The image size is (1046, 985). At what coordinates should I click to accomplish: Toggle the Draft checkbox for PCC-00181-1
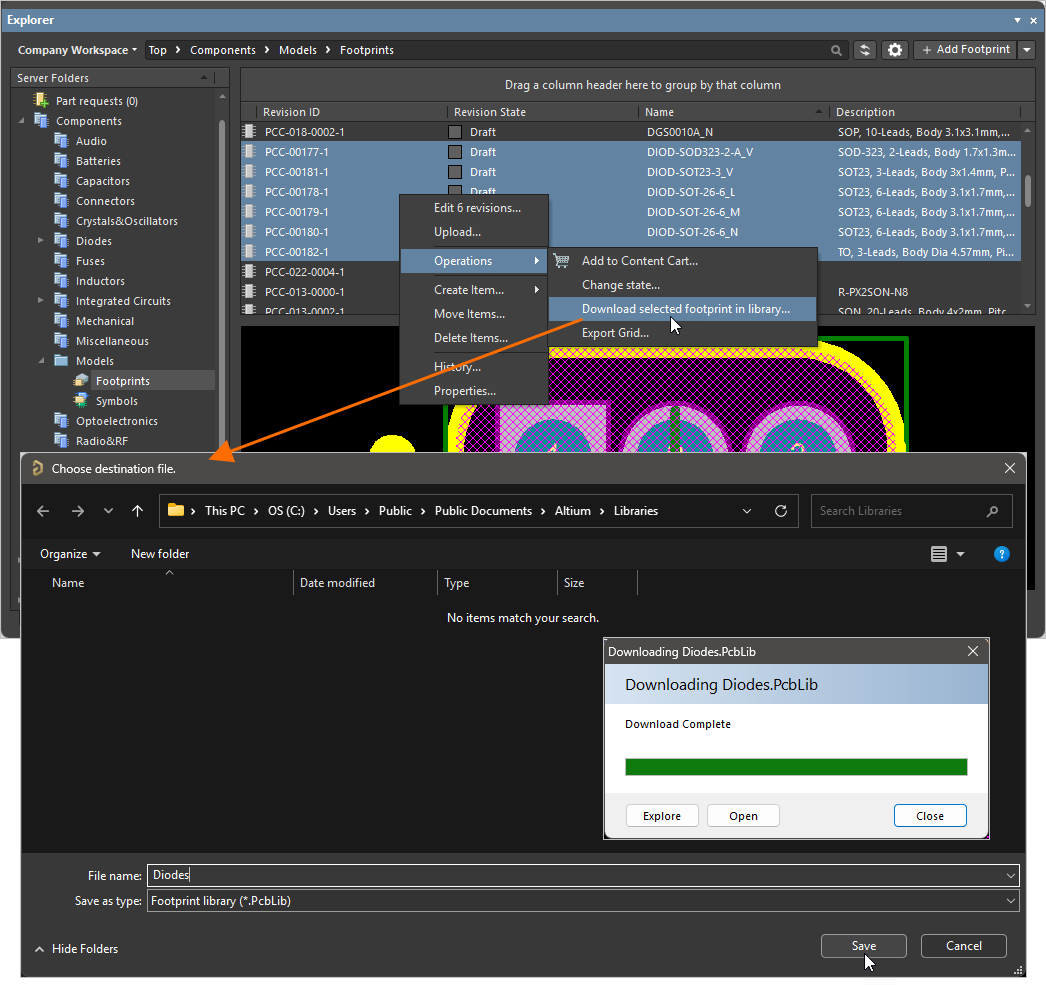coord(455,172)
